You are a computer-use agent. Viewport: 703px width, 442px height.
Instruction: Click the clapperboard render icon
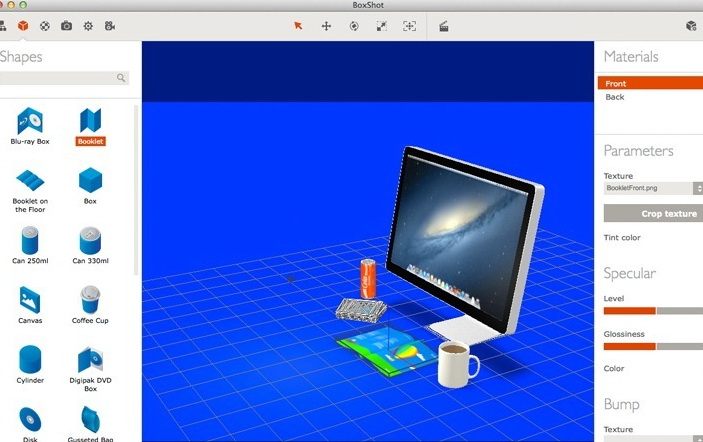click(x=443, y=26)
